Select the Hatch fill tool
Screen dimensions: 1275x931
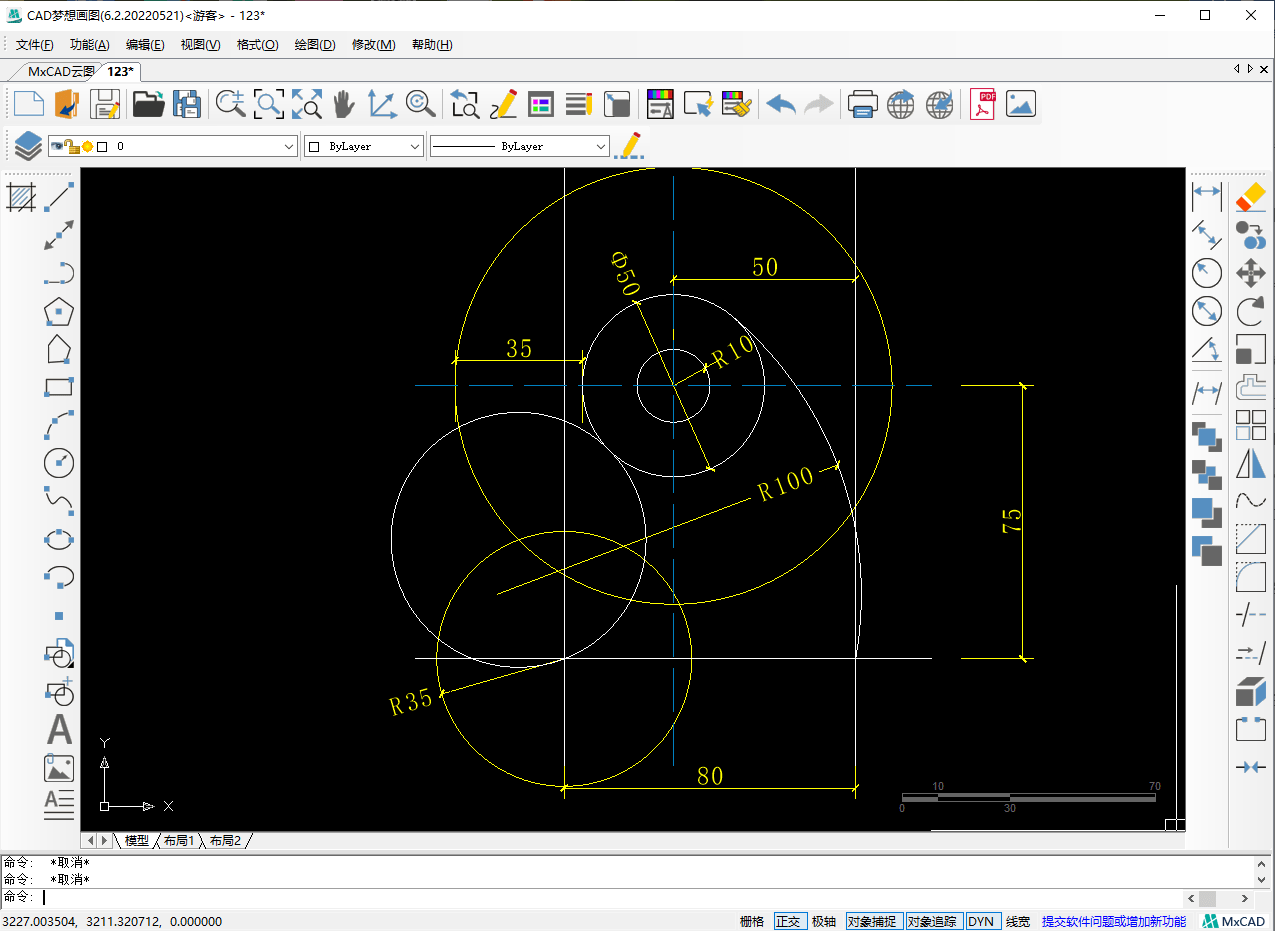(21, 197)
